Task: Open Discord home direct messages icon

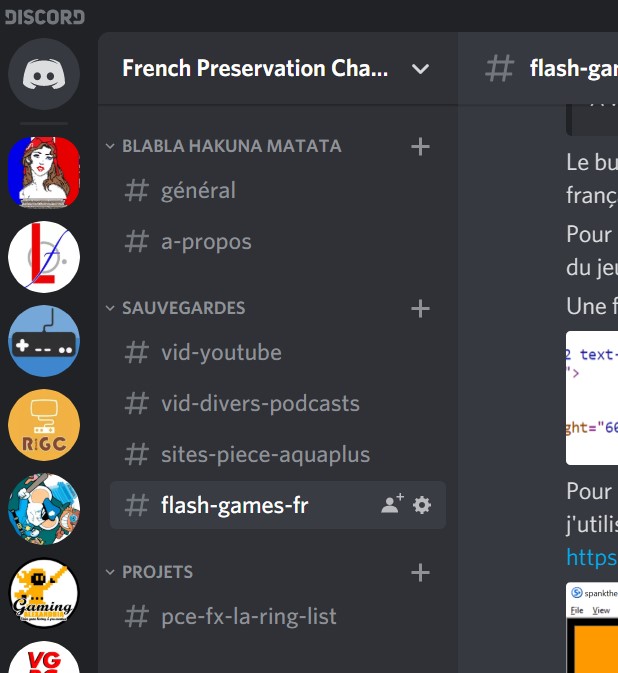Action: click(44, 74)
